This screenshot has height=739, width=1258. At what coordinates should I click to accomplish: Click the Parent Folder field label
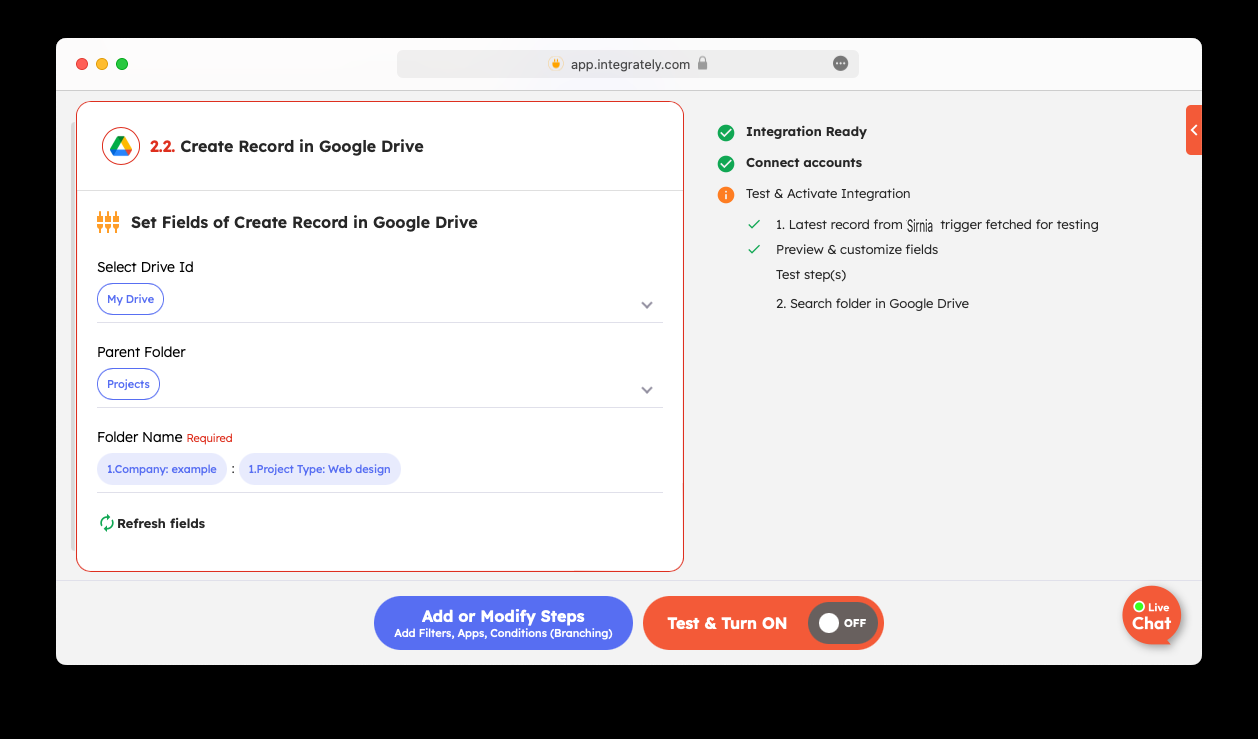(141, 352)
